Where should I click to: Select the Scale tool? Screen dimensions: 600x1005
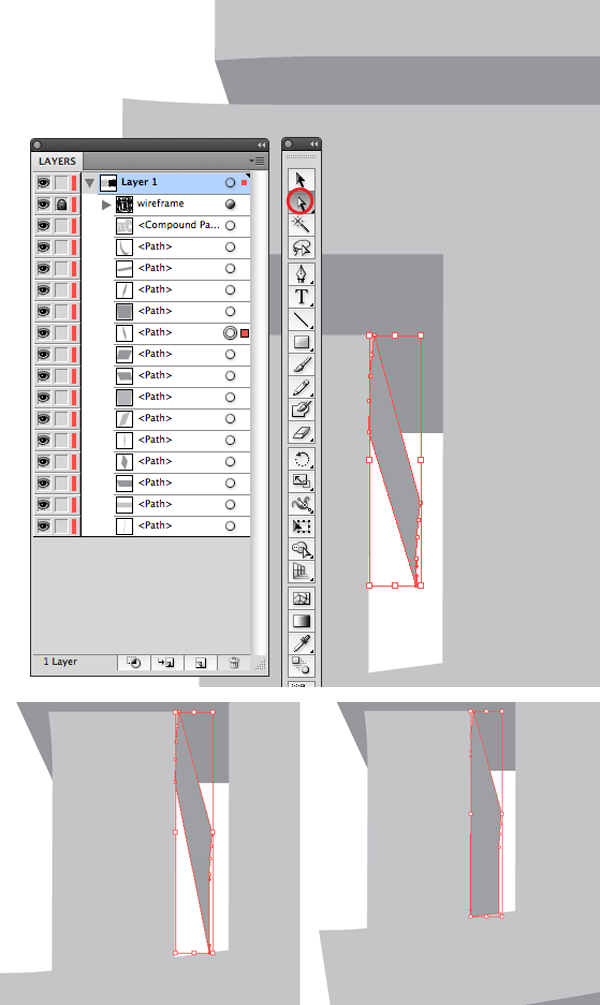point(301,481)
